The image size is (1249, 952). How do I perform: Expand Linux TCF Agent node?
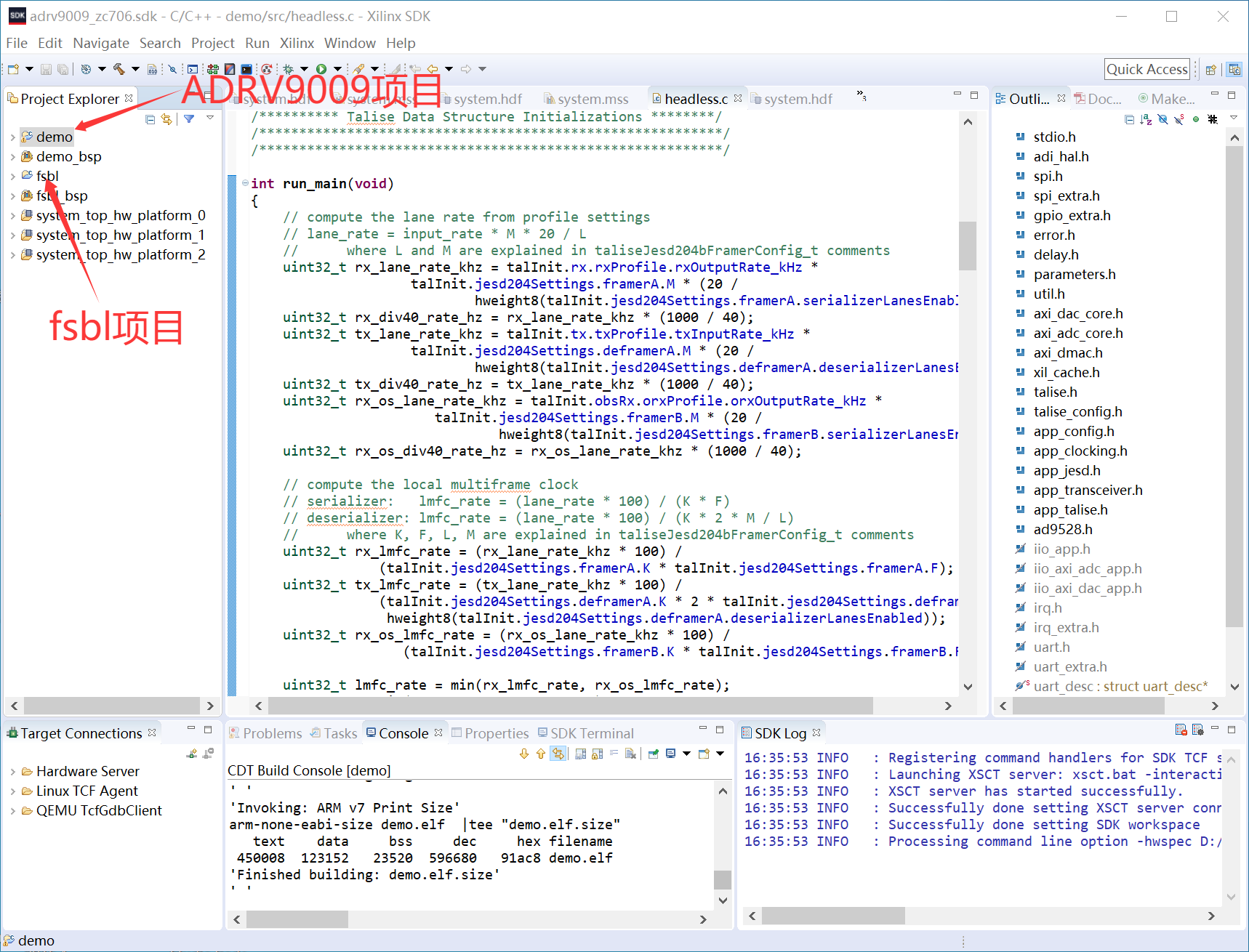coord(13,791)
